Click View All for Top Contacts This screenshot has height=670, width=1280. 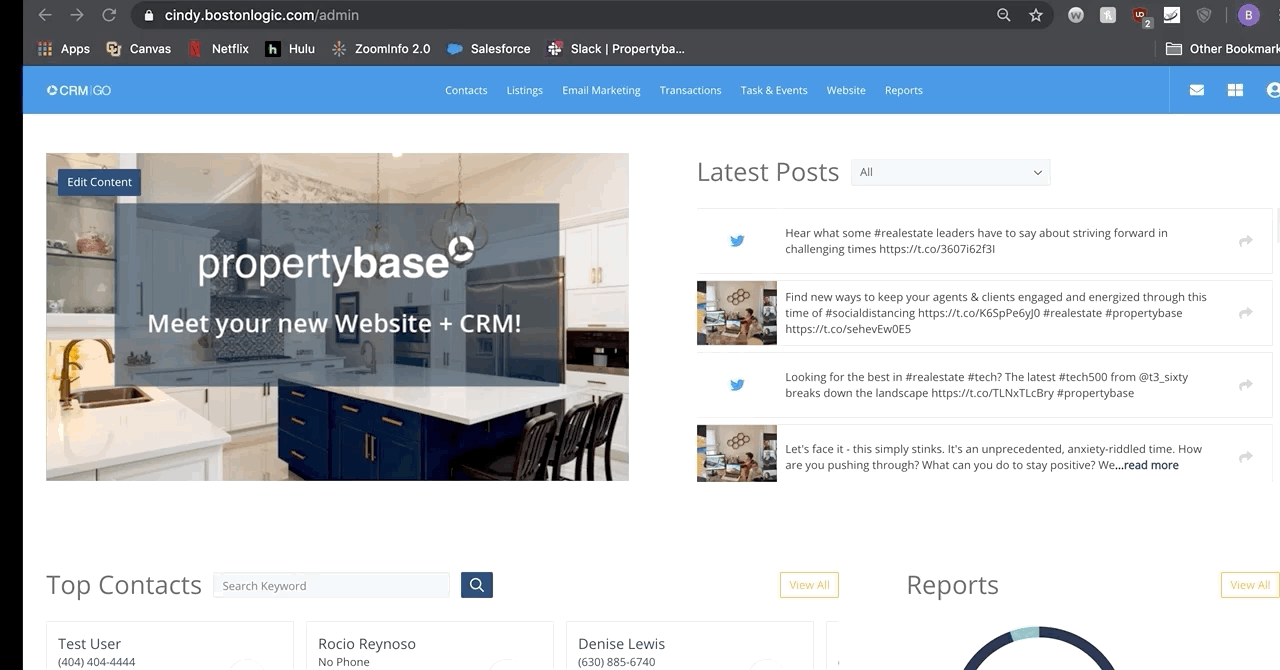[x=809, y=585]
